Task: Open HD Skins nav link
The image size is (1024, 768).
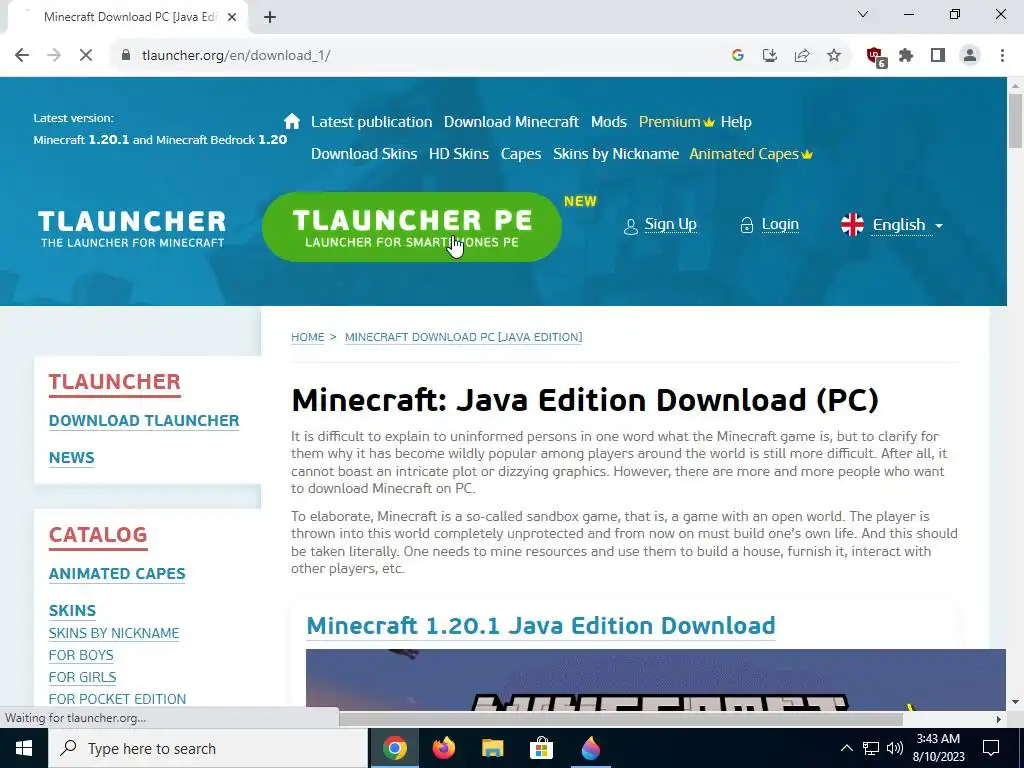Action: 458,154
